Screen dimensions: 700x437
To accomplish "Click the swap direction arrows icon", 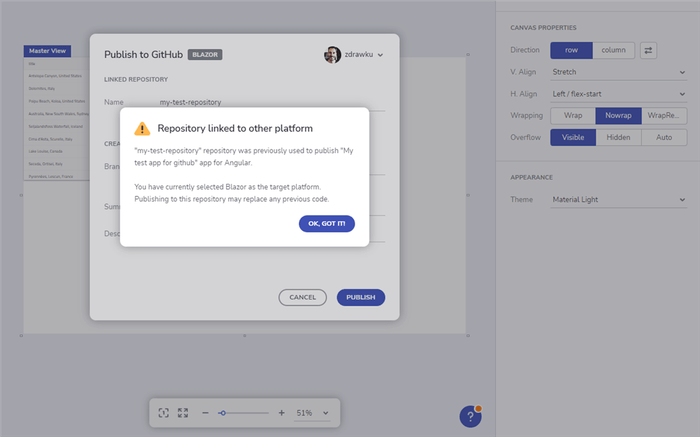I will click(x=648, y=49).
